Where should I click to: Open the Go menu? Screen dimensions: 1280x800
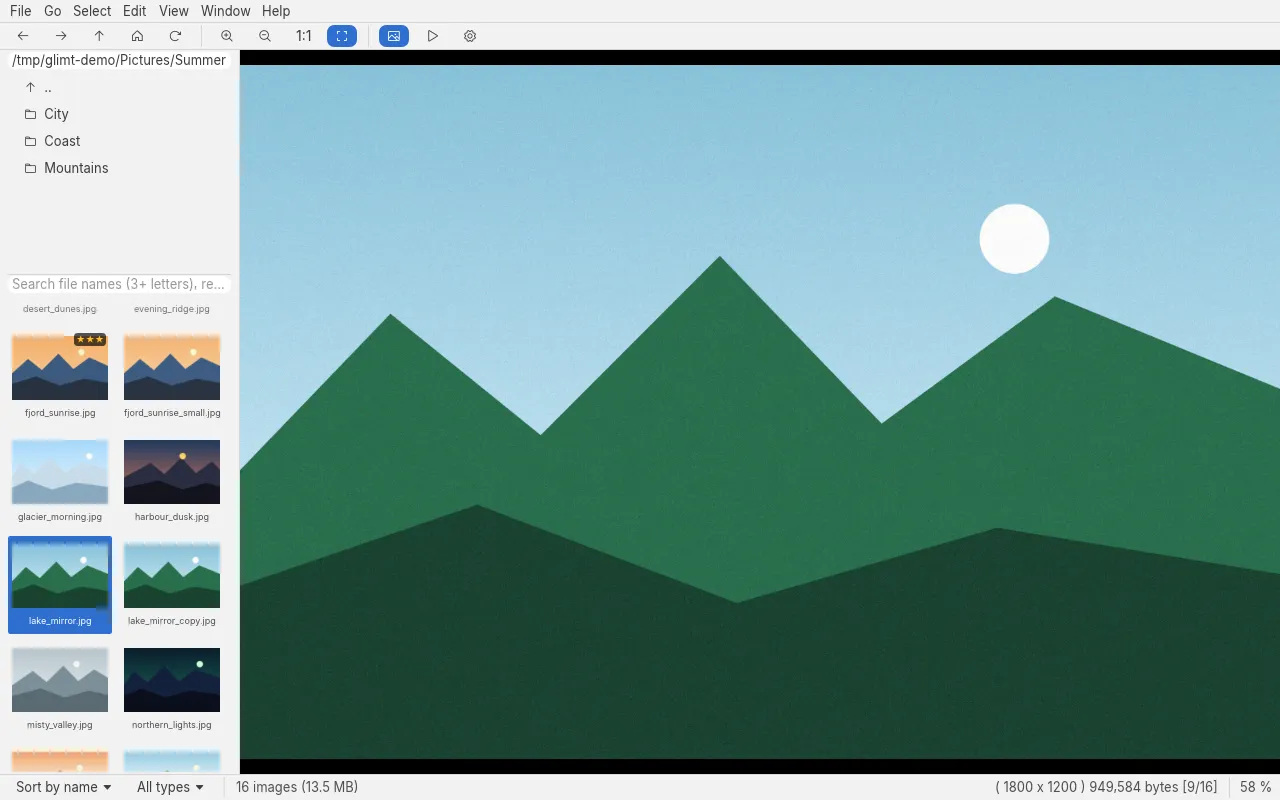[52, 11]
